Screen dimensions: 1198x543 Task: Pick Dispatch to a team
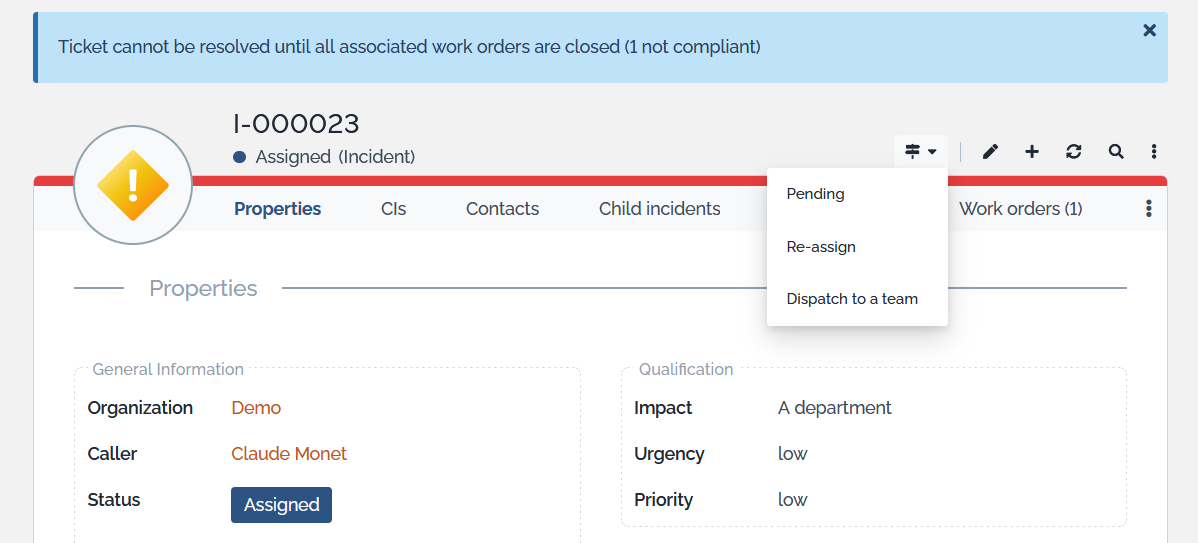coord(852,299)
